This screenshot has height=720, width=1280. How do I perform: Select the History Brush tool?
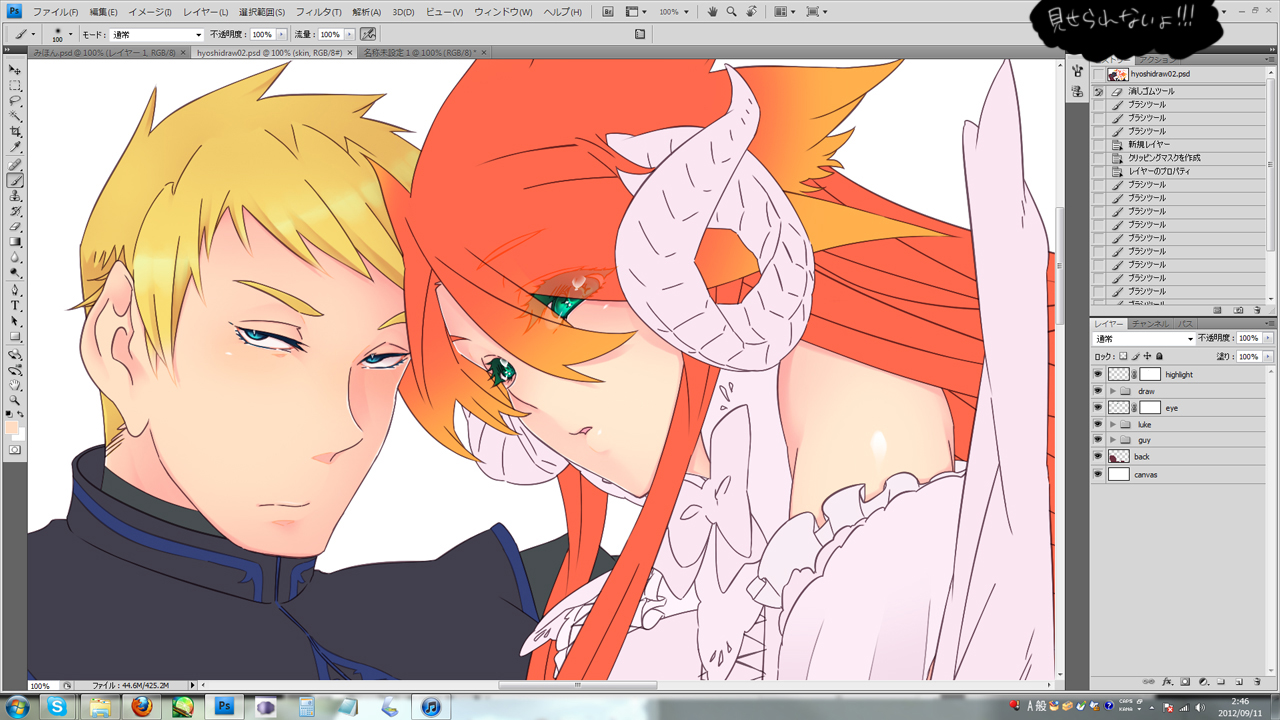pos(15,212)
